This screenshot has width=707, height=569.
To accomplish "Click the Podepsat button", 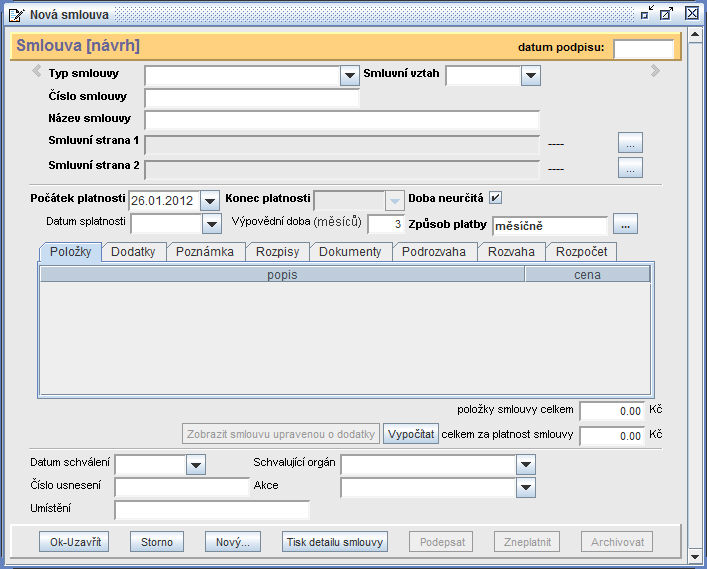I will pos(441,542).
